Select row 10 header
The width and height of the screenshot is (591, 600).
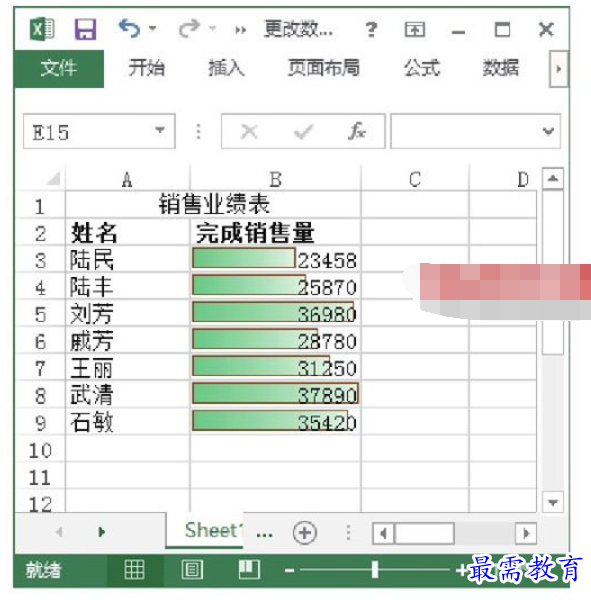pos(40,450)
